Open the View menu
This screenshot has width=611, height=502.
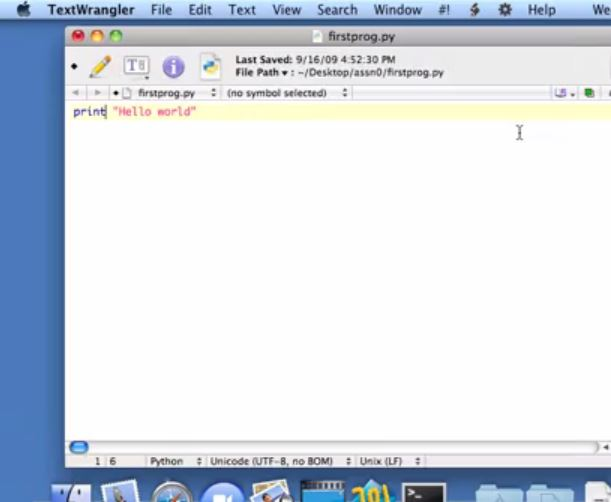(287, 10)
